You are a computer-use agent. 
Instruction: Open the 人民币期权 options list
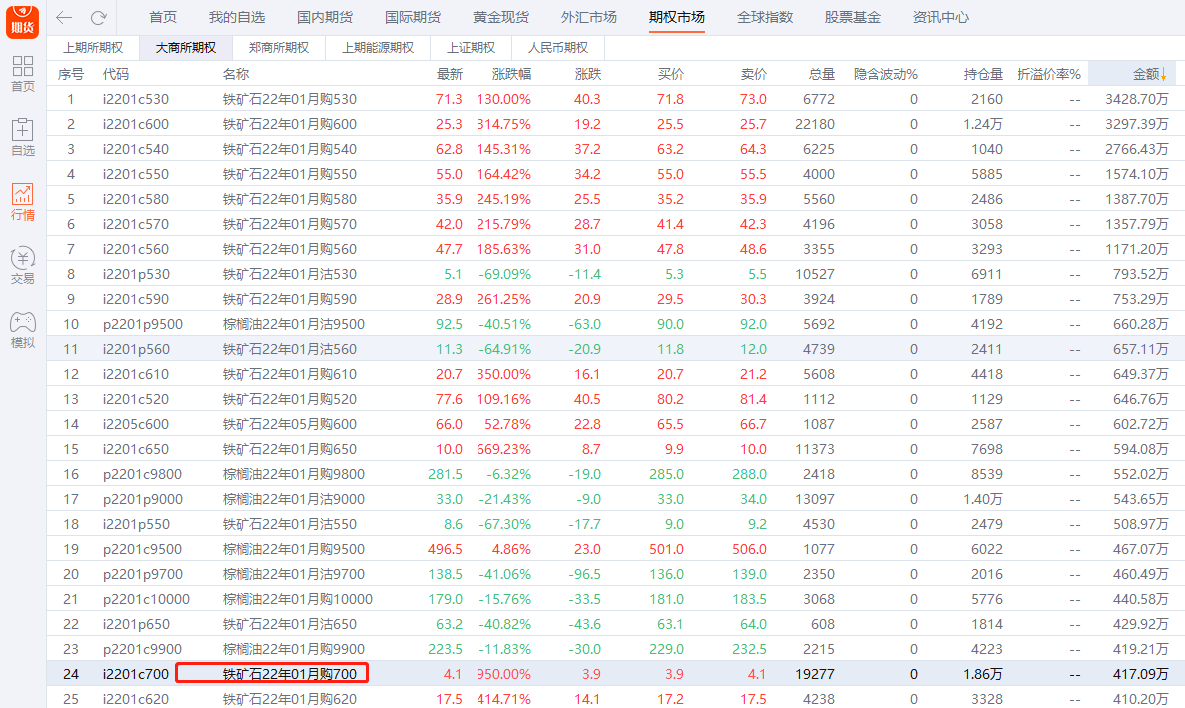pos(556,46)
